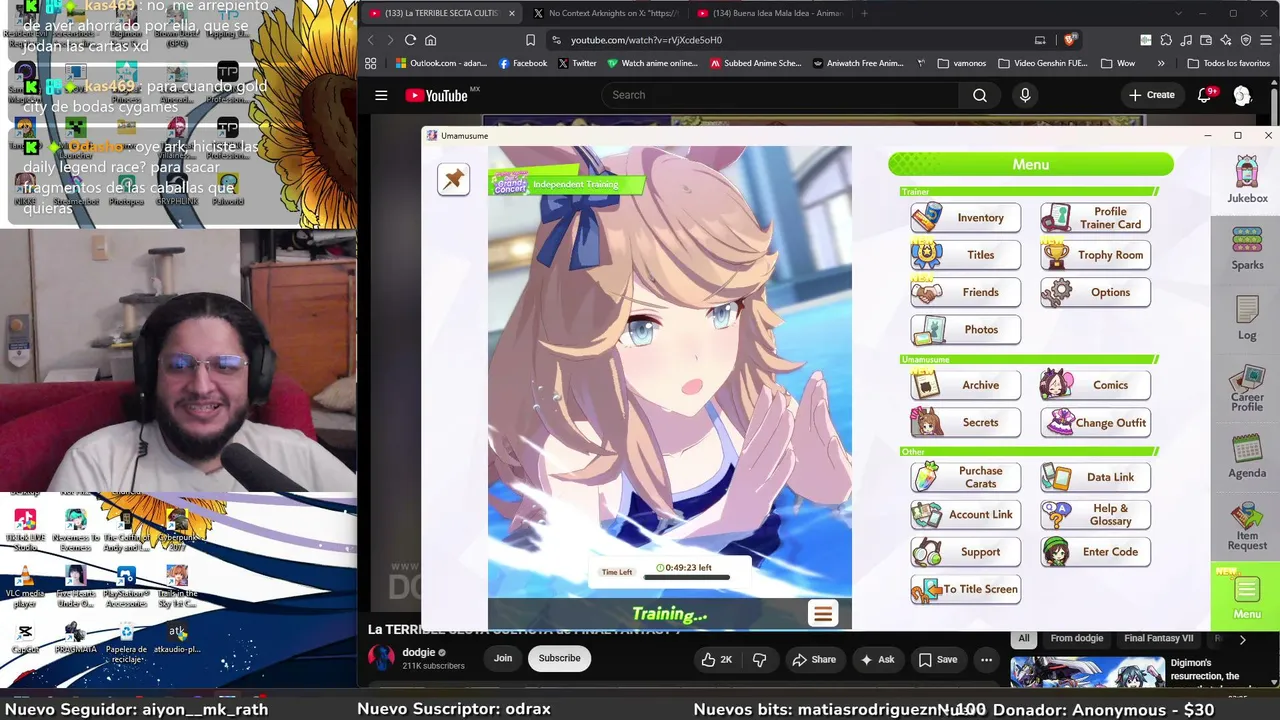
Task: Select the Final Fantasy VII filter chip
Action: [x=1158, y=638]
